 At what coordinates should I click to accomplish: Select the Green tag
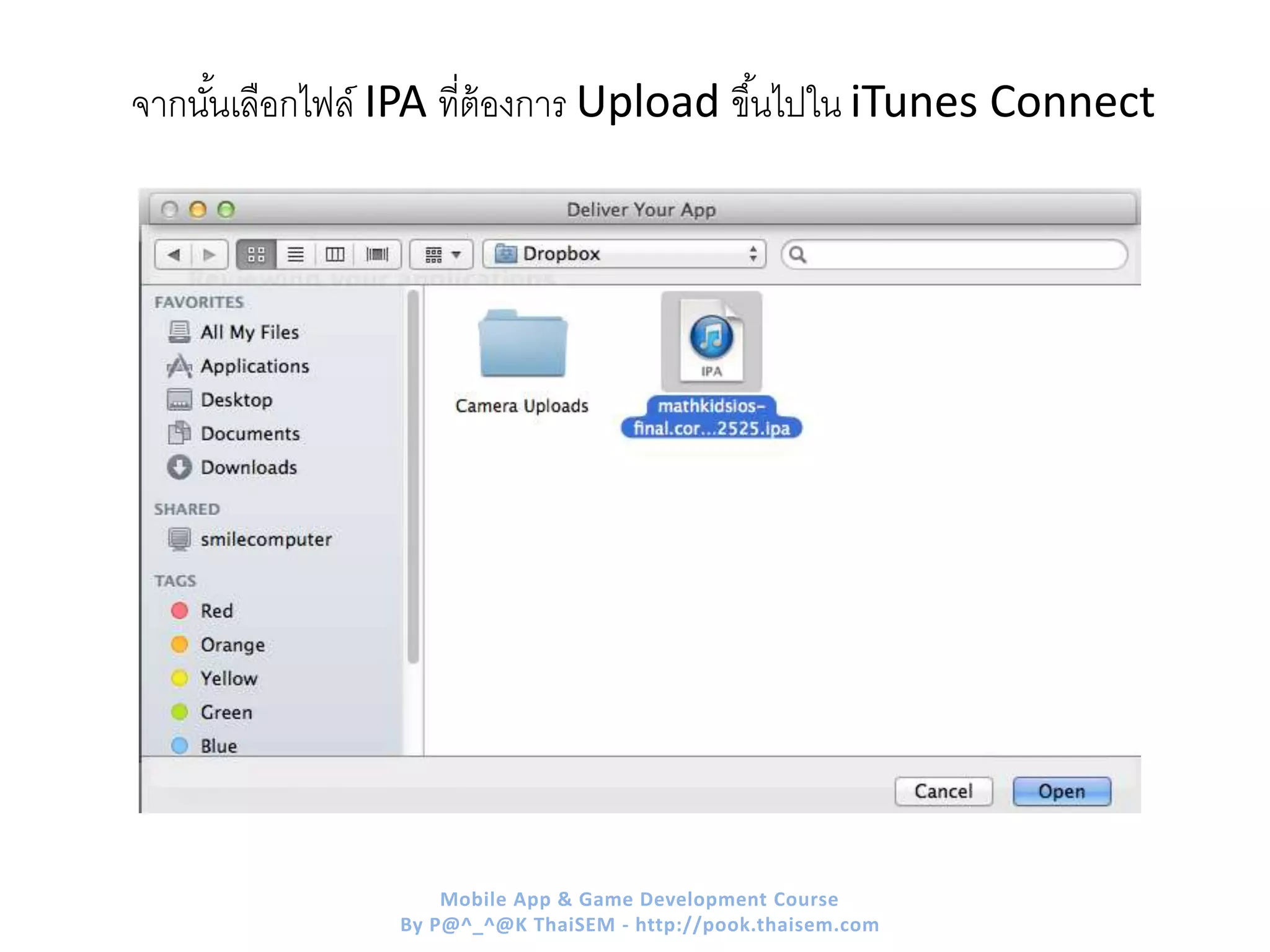coord(211,712)
